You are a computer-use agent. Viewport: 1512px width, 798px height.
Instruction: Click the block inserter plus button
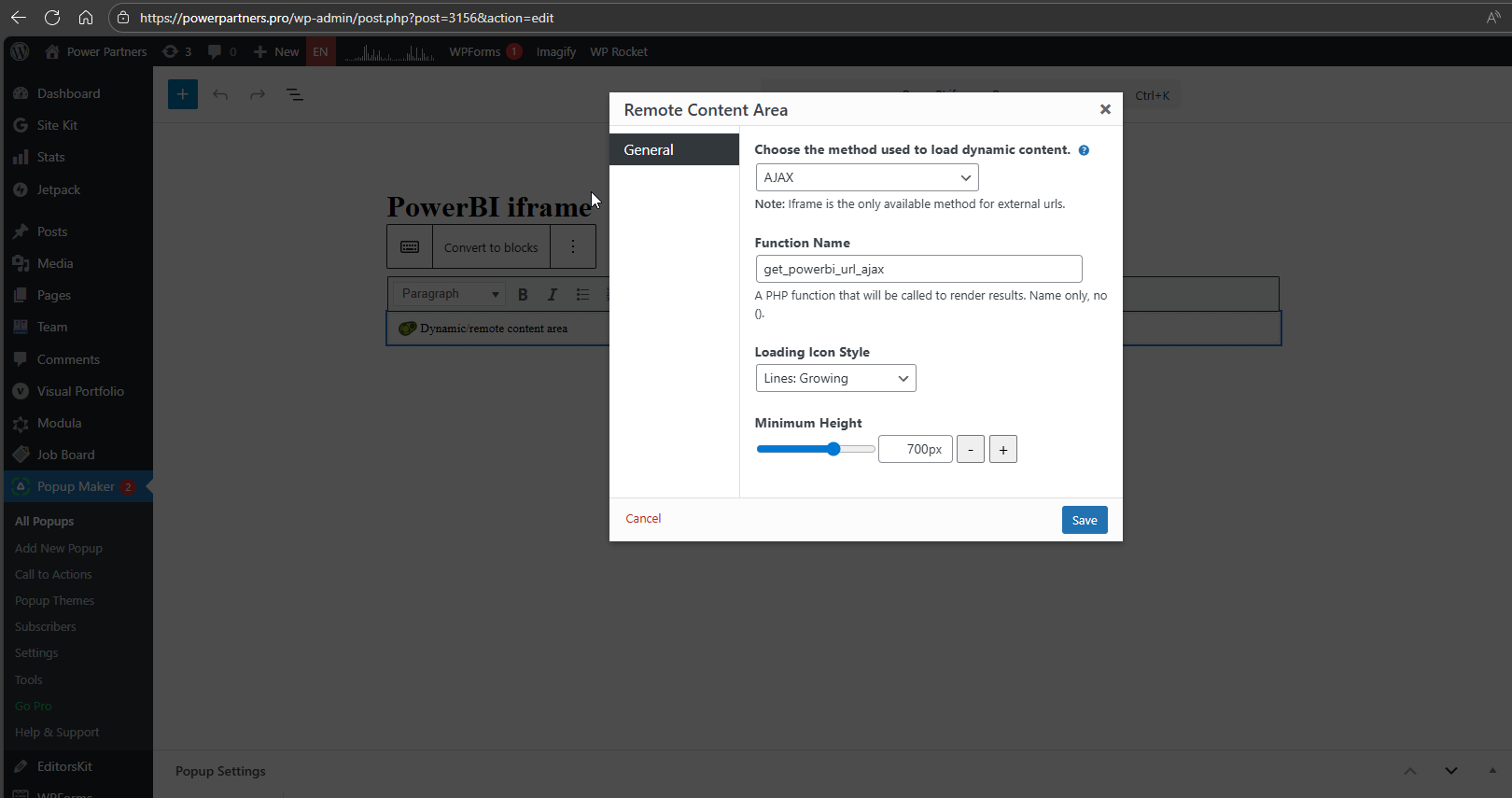coord(183,94)
